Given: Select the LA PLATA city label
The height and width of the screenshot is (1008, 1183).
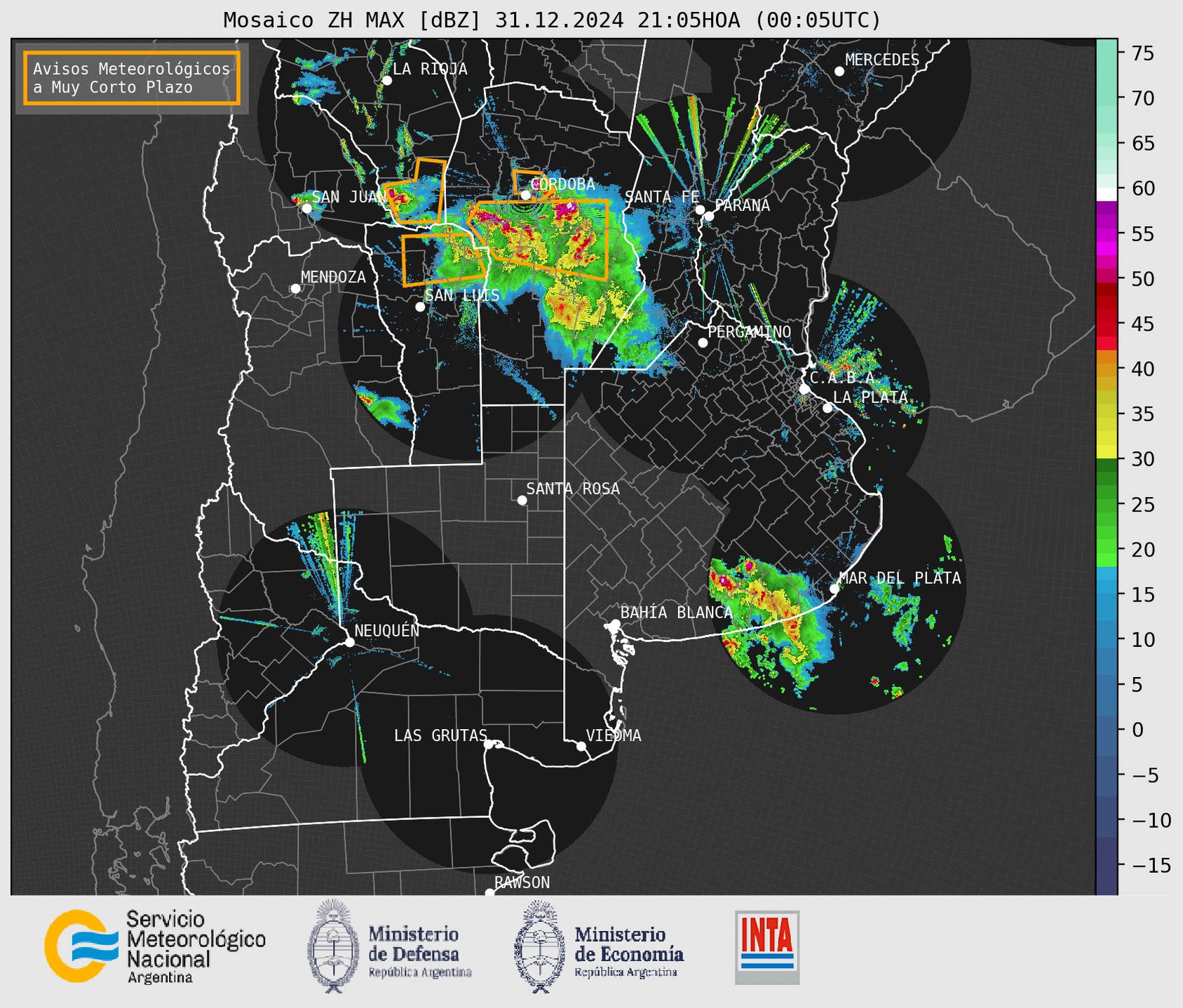Looking at the screenshot, I should [x=870, y=397].
